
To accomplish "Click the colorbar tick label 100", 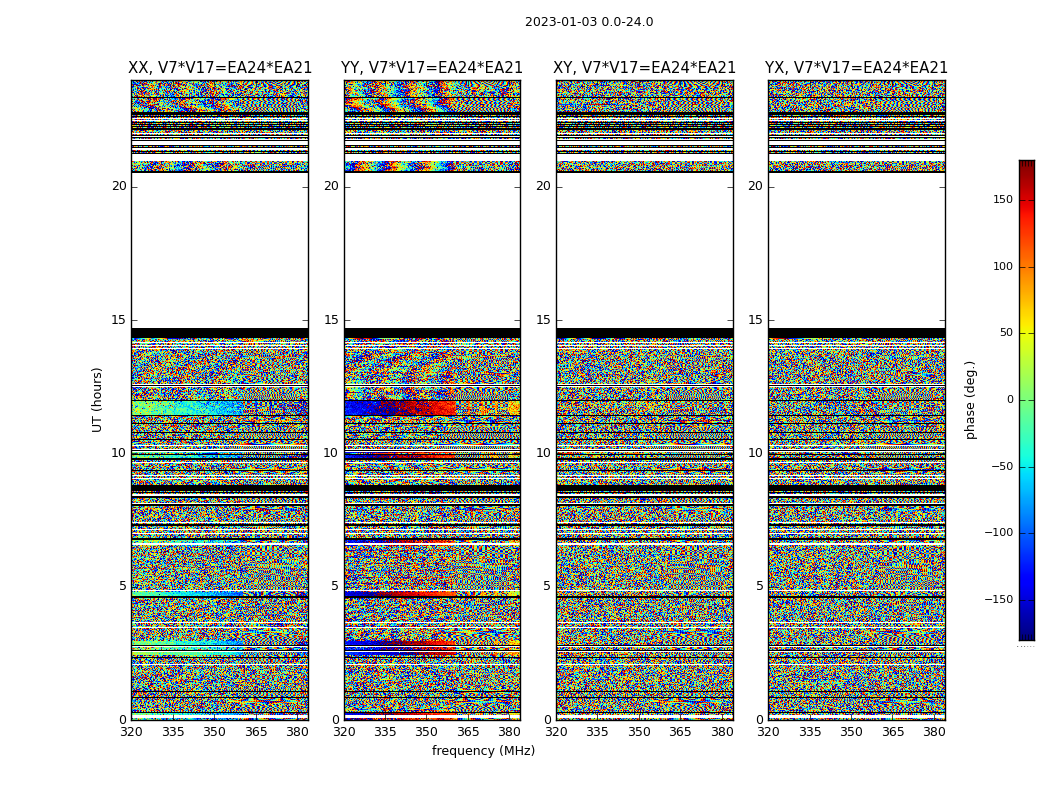I will point(1003,266).
